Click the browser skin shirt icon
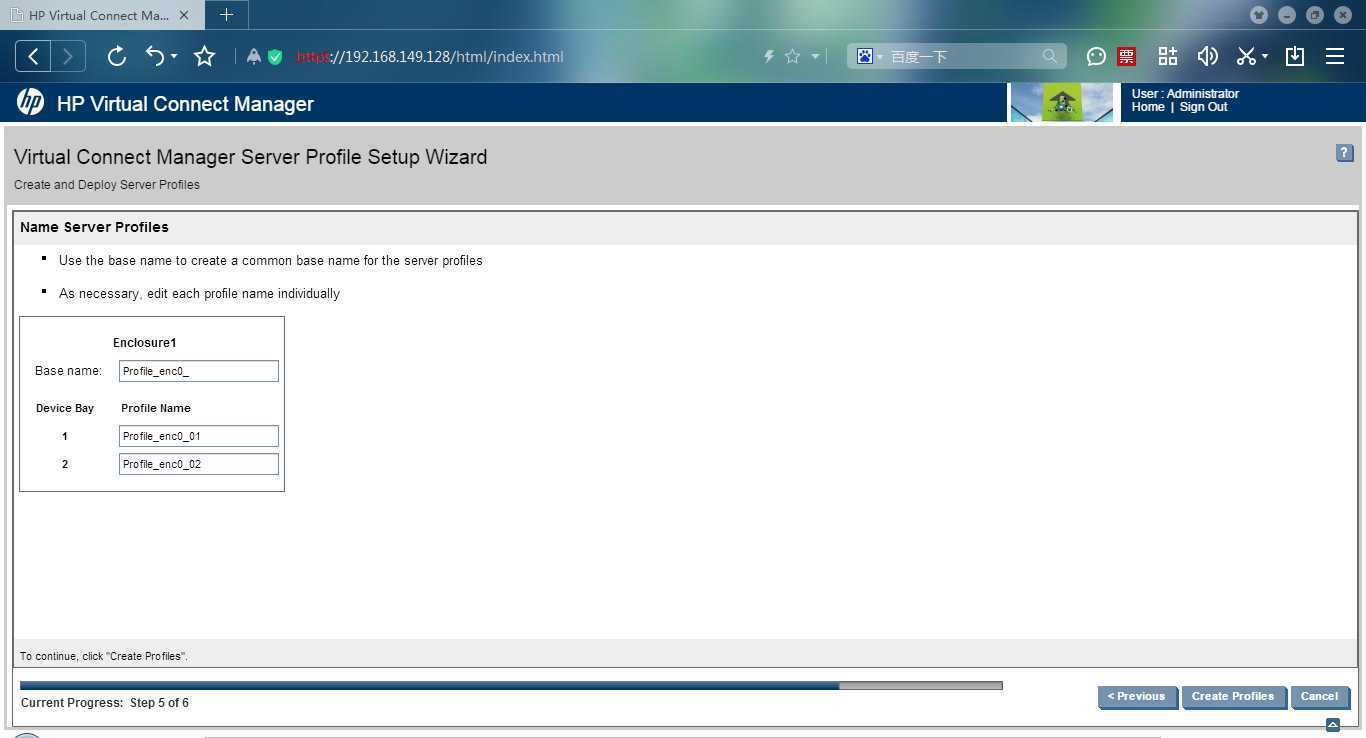 [x=1259, y=15]
